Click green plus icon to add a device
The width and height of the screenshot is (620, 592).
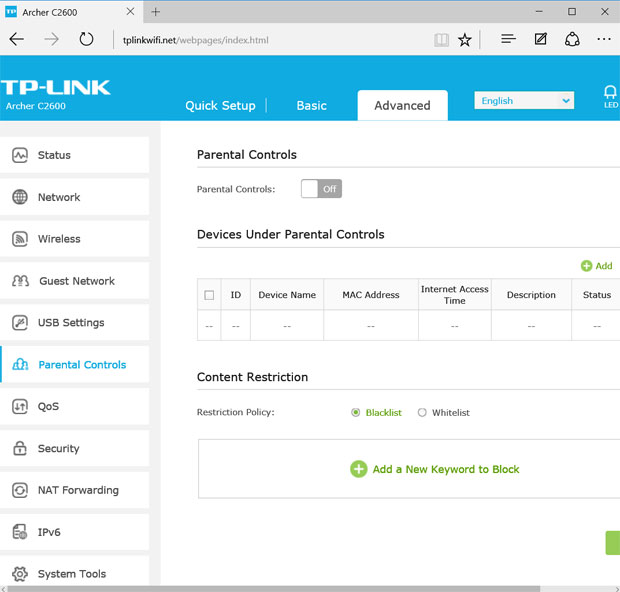coord(586,266)
